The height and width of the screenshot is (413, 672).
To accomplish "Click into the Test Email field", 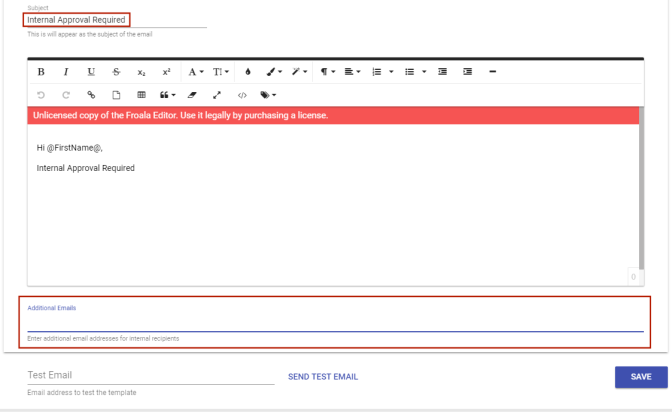I will 150,376.
